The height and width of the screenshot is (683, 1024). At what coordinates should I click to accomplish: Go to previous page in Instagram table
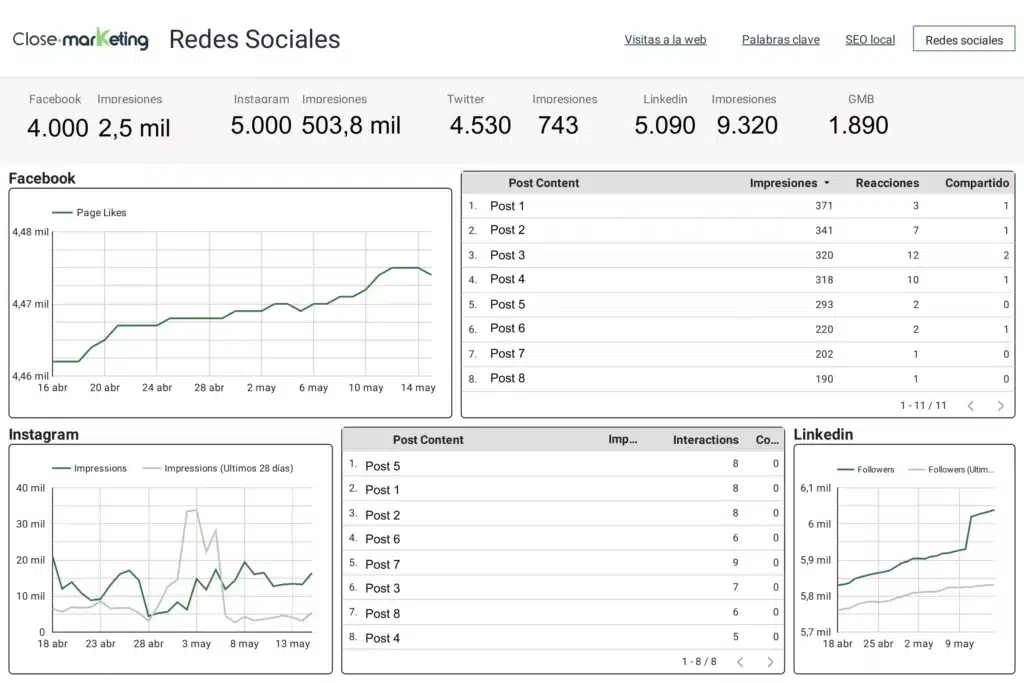click(x=740, y=662)
